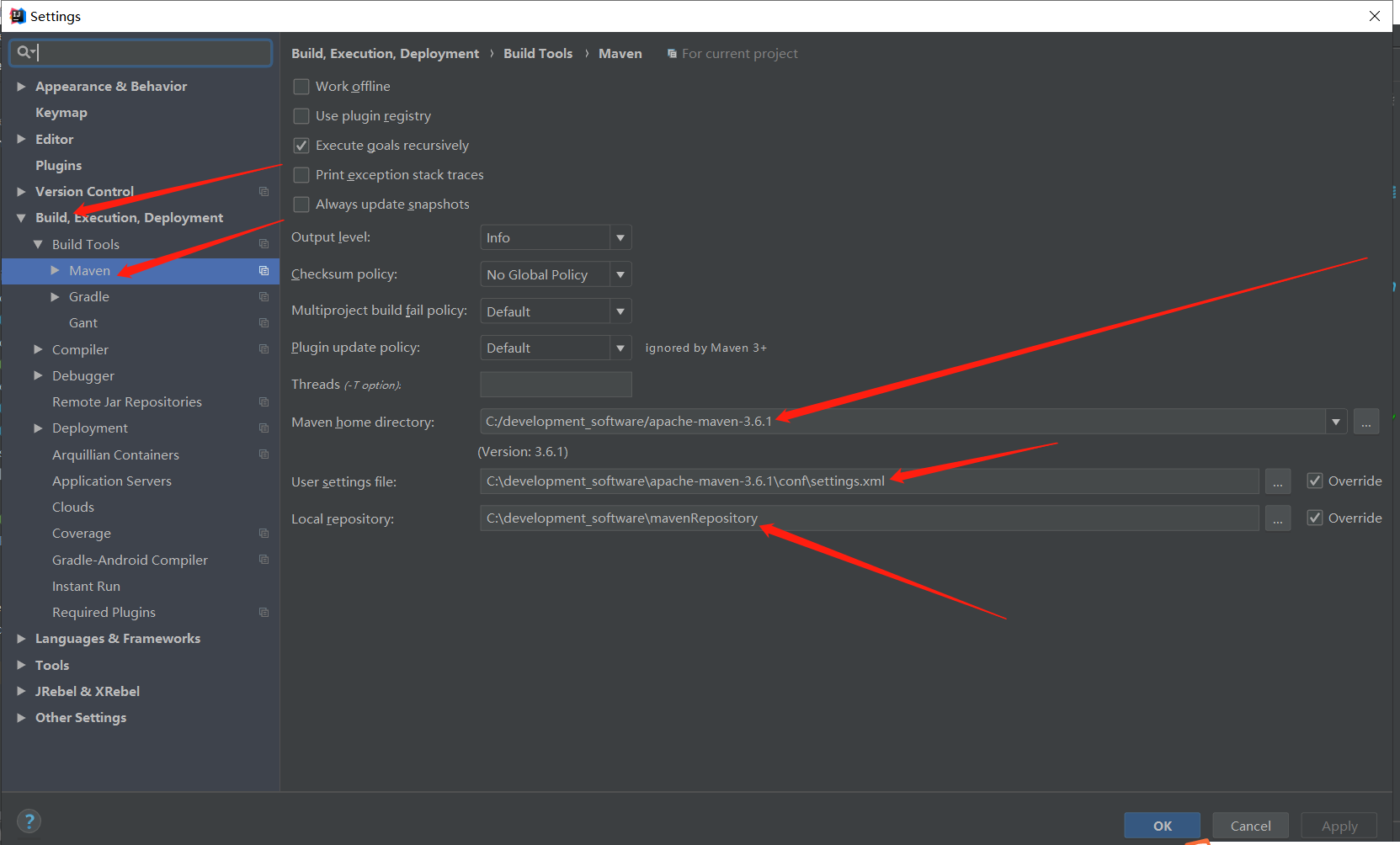
Task: Click the Maven home directory path field
Action: [x=902, y=422]
